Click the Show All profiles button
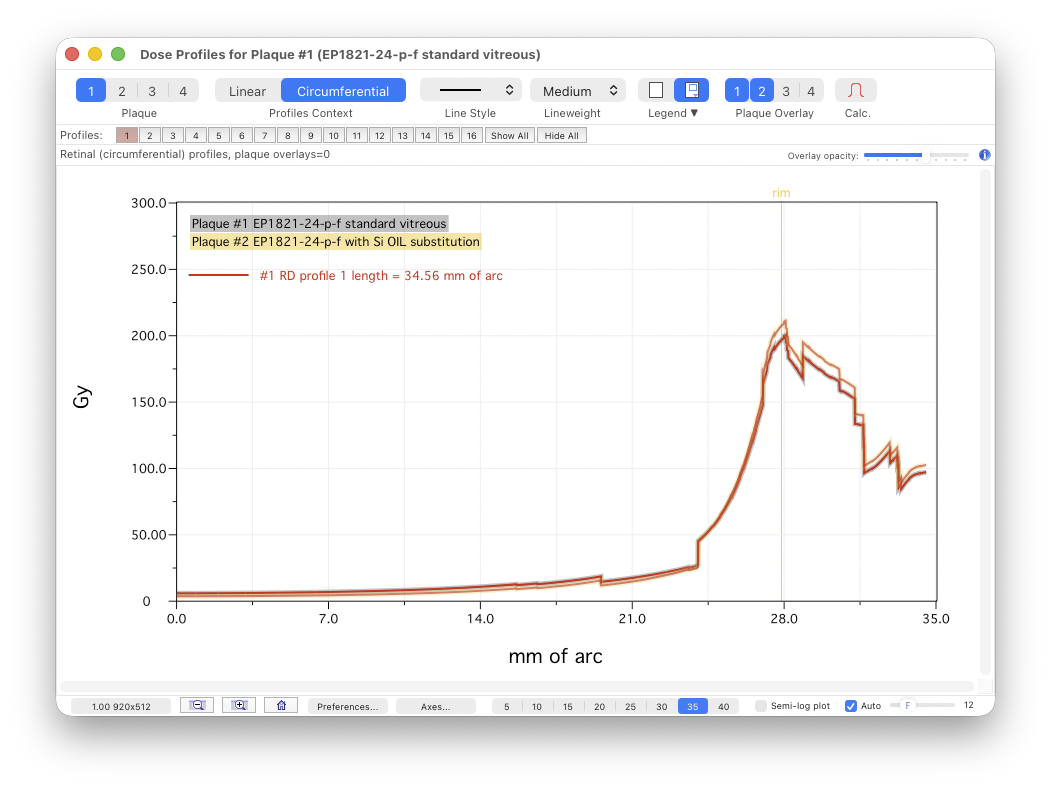 (x=509, y=136)
